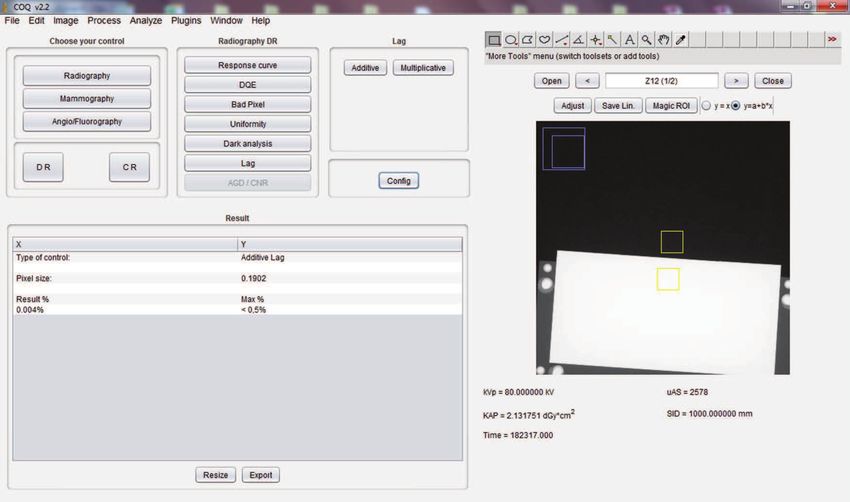The image size is (850, 502).
Task: Click the dark yellow ROI above the plate
Action: (x=672, y=242)
